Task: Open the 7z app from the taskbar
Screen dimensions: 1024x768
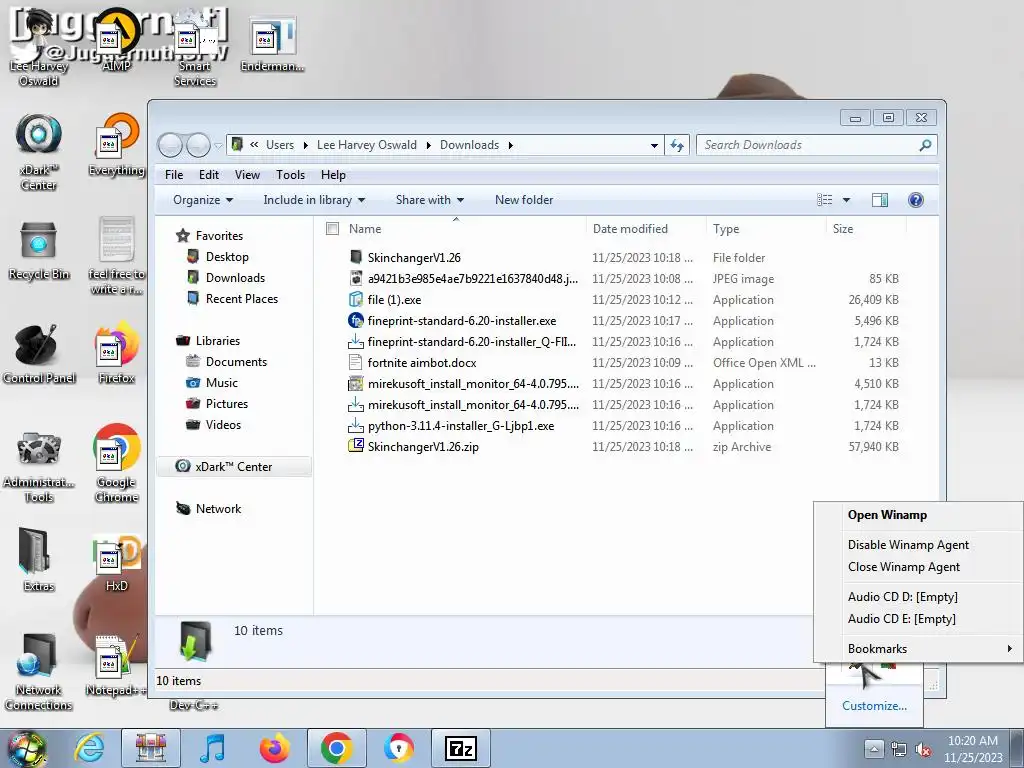Action: click(460, 748)
